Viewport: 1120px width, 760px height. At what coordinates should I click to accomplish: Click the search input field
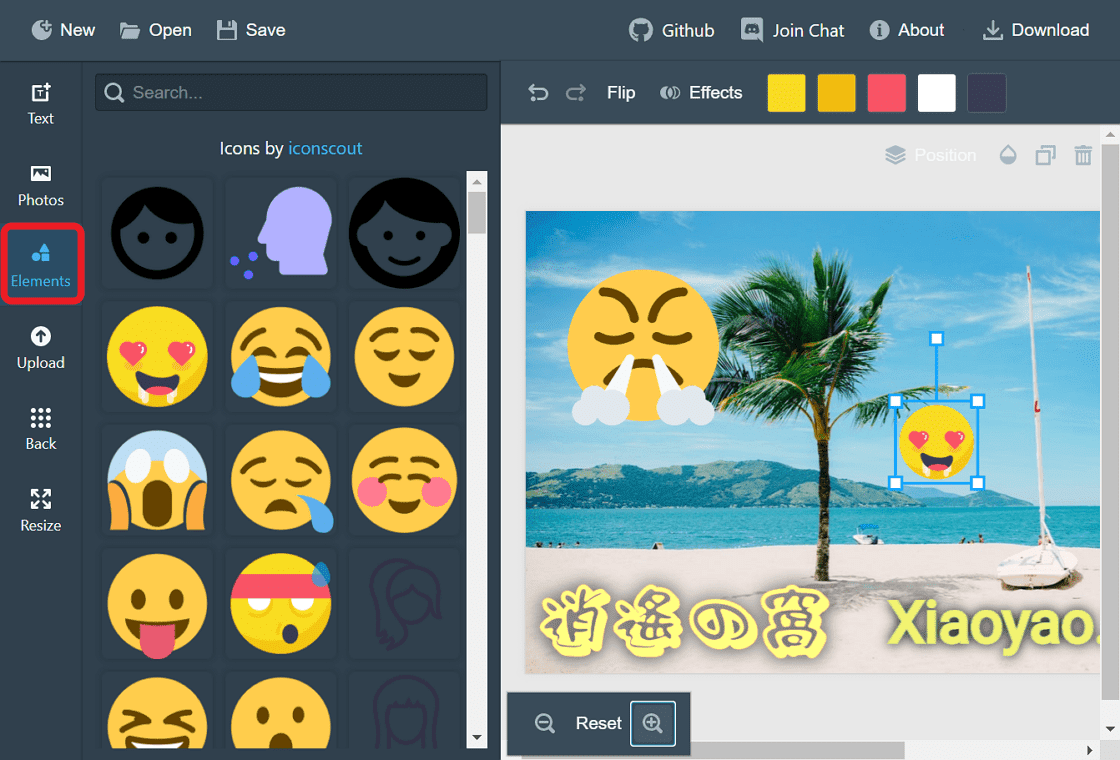[x=290, y=92]
